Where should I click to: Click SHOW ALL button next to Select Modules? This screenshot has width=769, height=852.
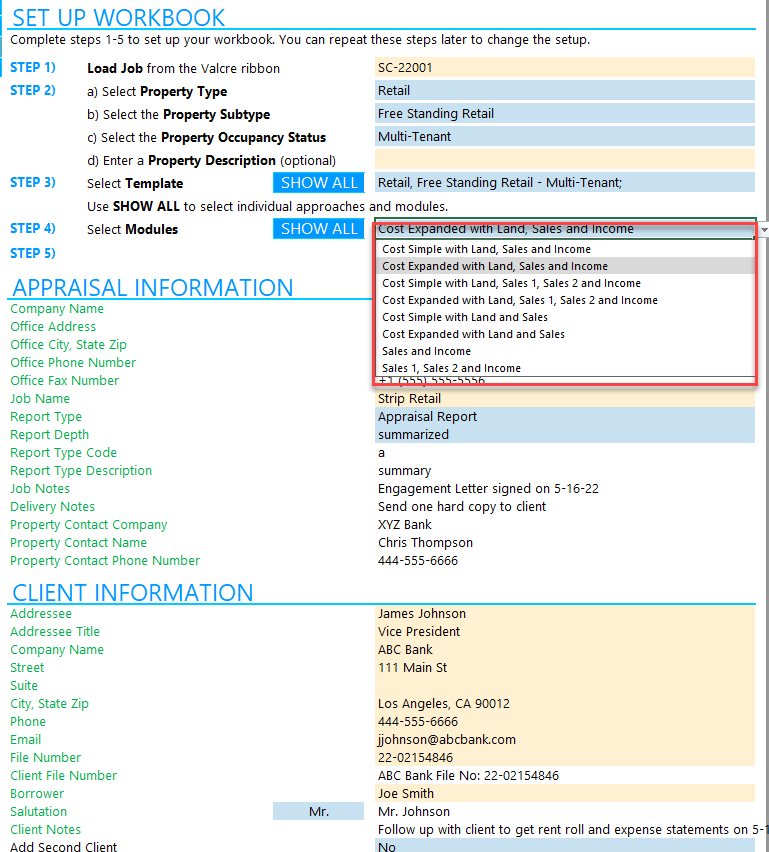tap(318, 229)
